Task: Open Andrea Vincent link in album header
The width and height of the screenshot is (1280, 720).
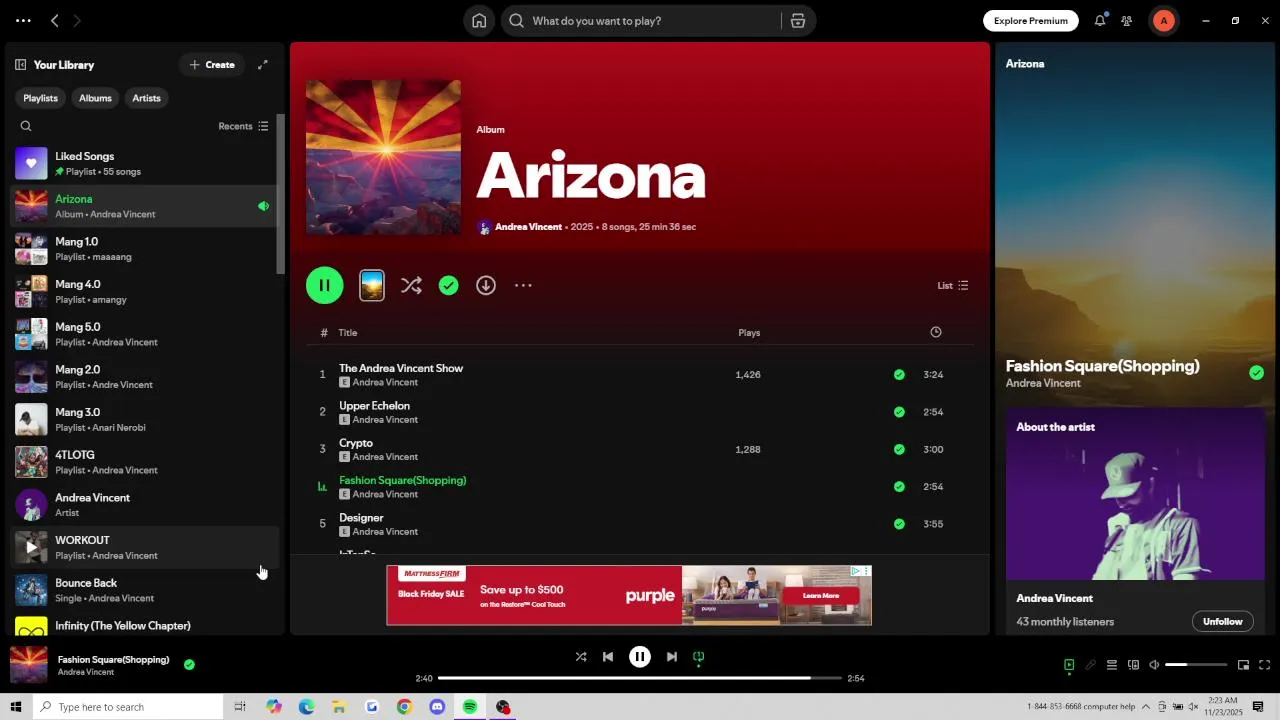Action: [528, 227]
